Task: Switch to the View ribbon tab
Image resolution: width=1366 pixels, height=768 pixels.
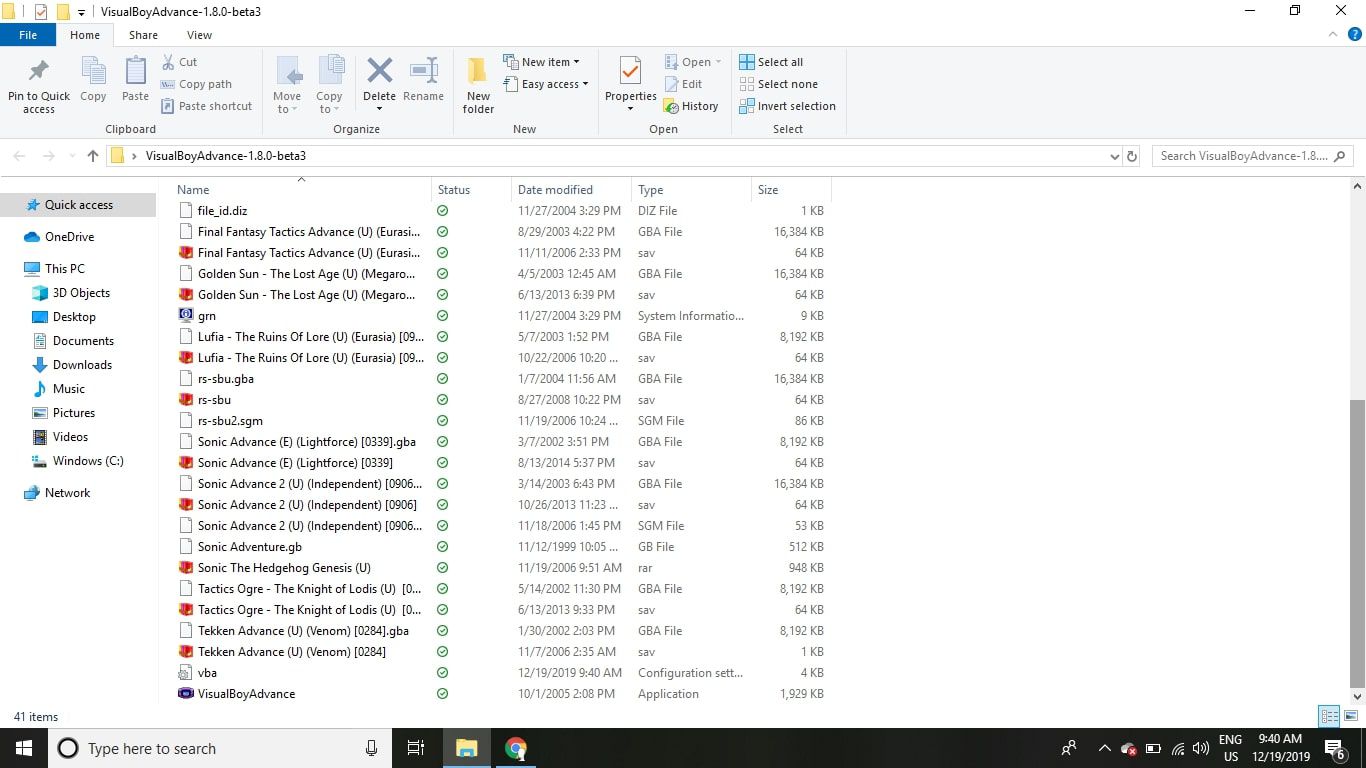Action: 199,35
